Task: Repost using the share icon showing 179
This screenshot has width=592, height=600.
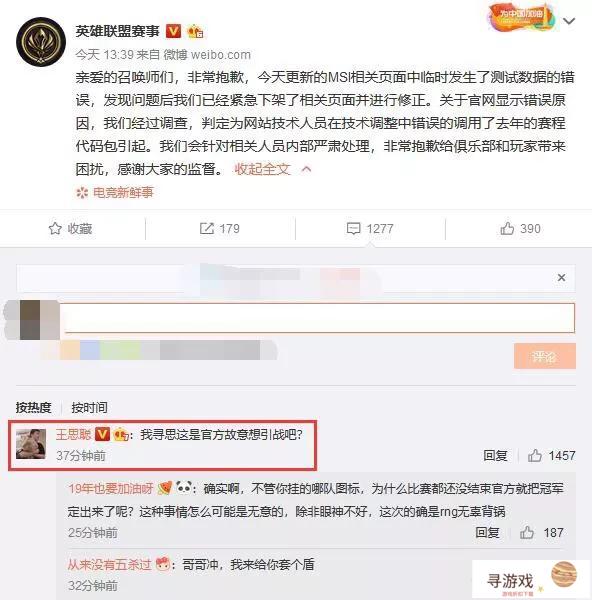Action: coord(220,228)
